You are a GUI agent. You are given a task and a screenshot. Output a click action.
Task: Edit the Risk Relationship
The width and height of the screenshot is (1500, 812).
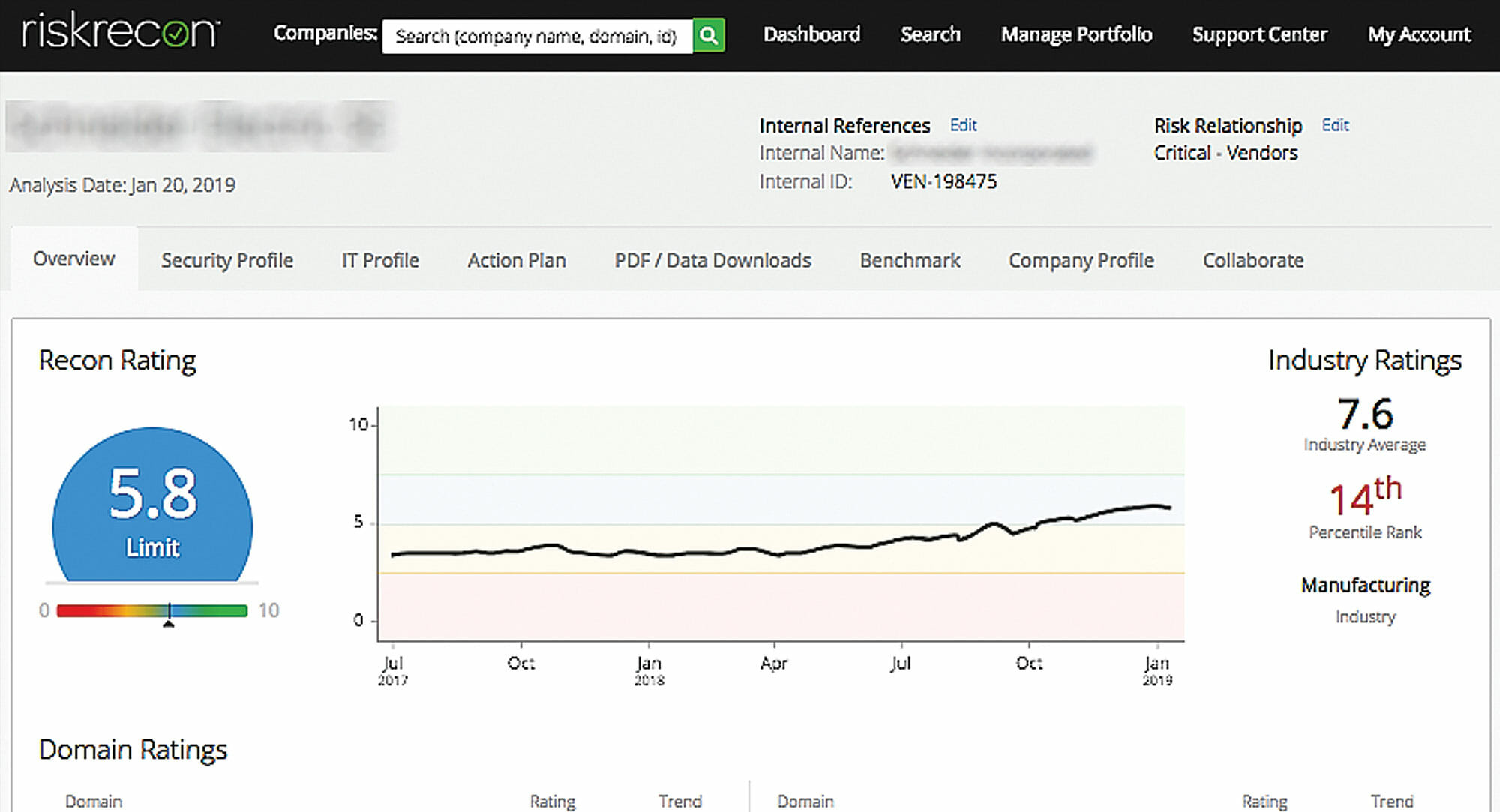[1335, 125]
